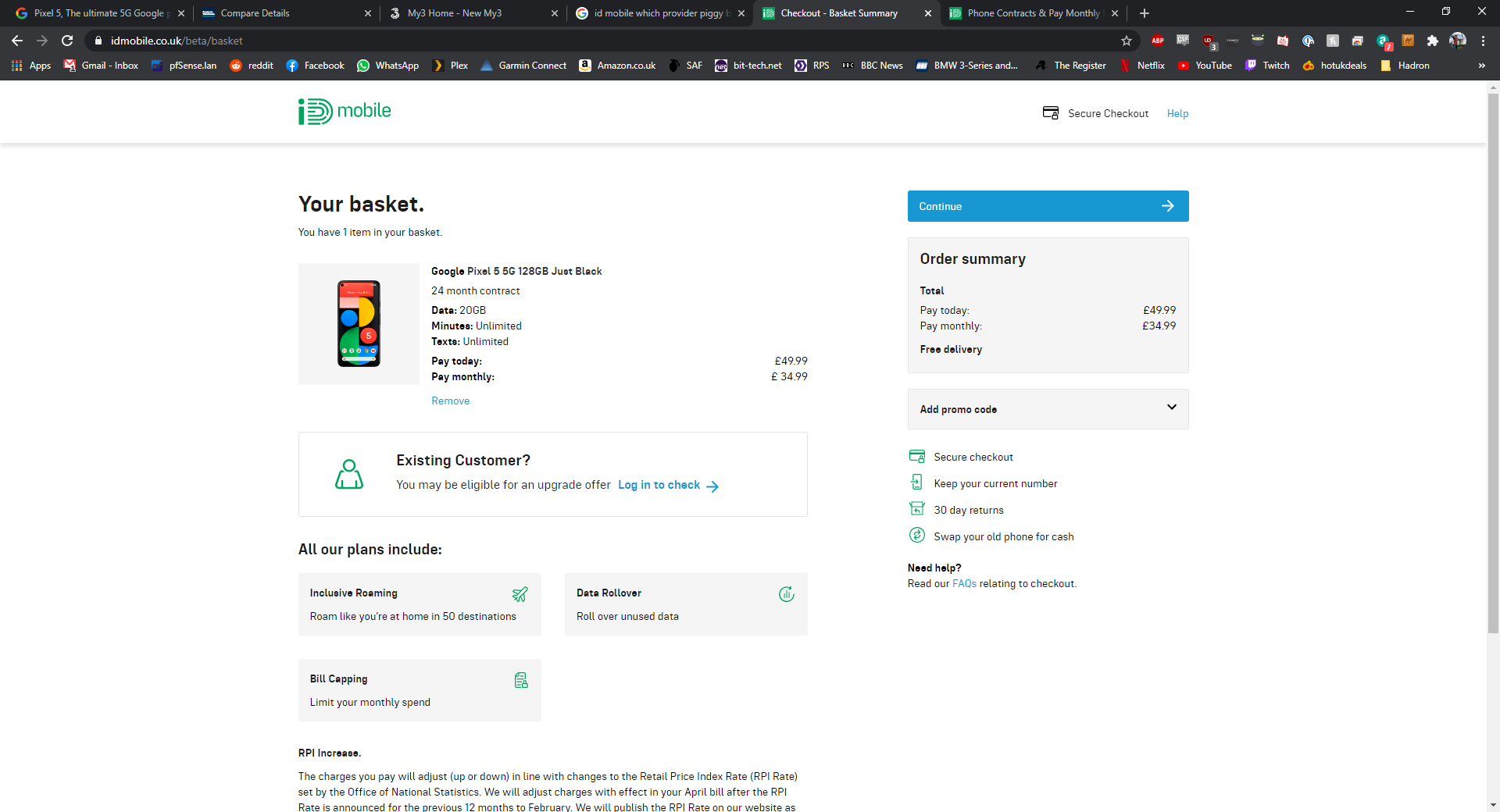The height and width of the screenshot is (812, 1500).
Task: Click the Google Pixel 5 5G 128GB title
Action: [516, 271]
